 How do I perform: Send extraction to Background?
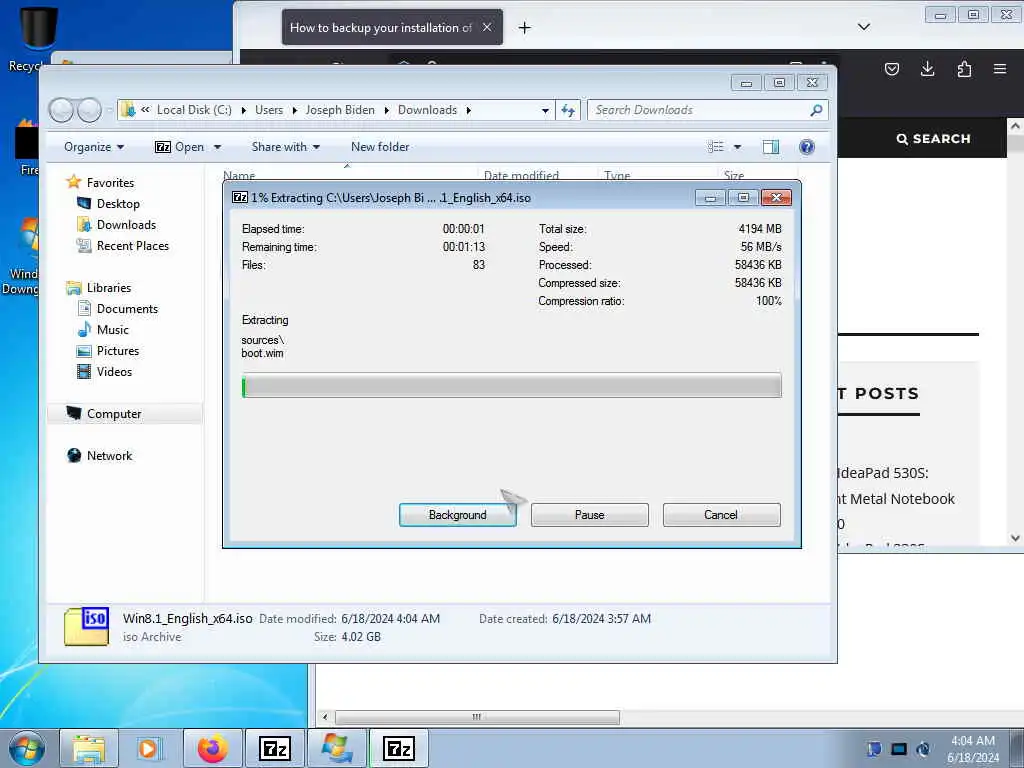click(457, 515)
